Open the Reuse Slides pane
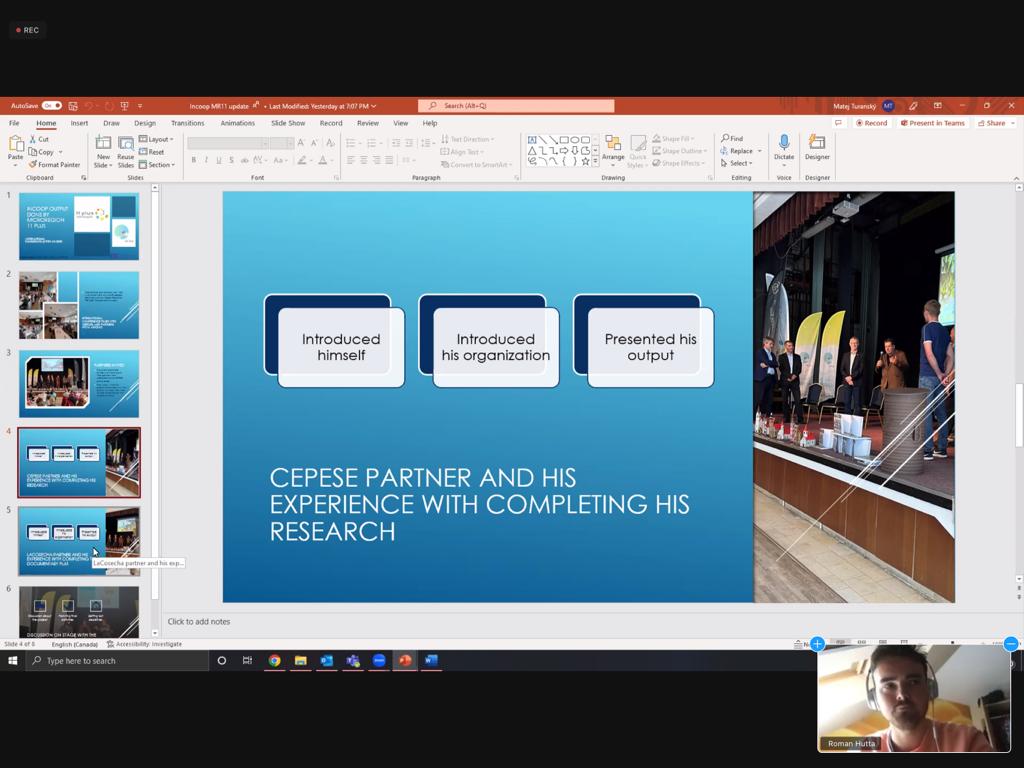The width and height of the screenshot is (1024, 768). (125, 152)
